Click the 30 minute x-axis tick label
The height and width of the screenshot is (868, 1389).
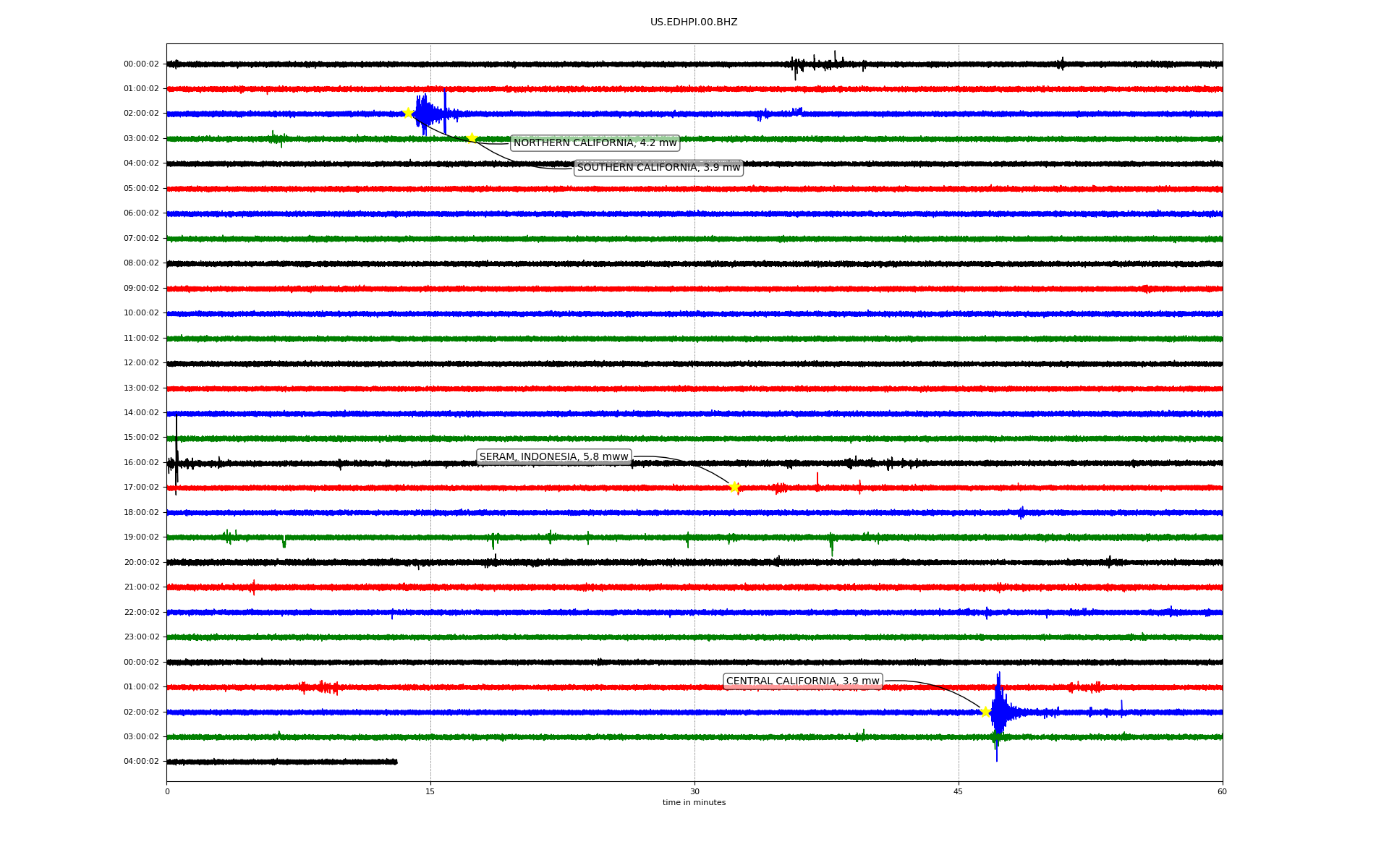[694, 791]
